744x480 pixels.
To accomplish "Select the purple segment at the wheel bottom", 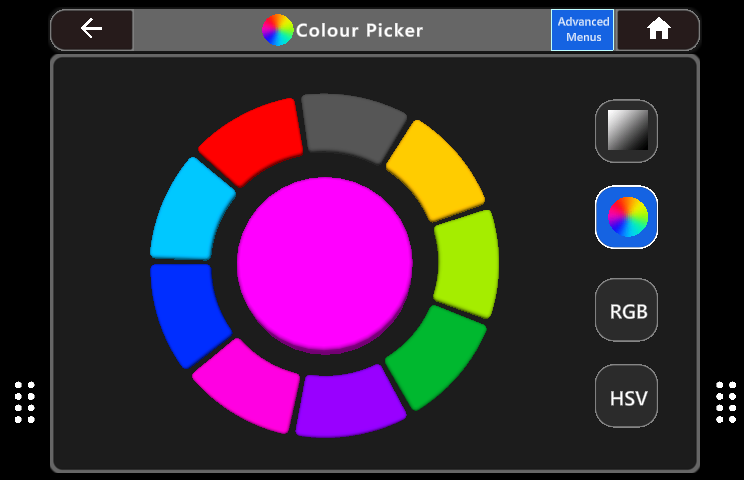I will point(350,402).
